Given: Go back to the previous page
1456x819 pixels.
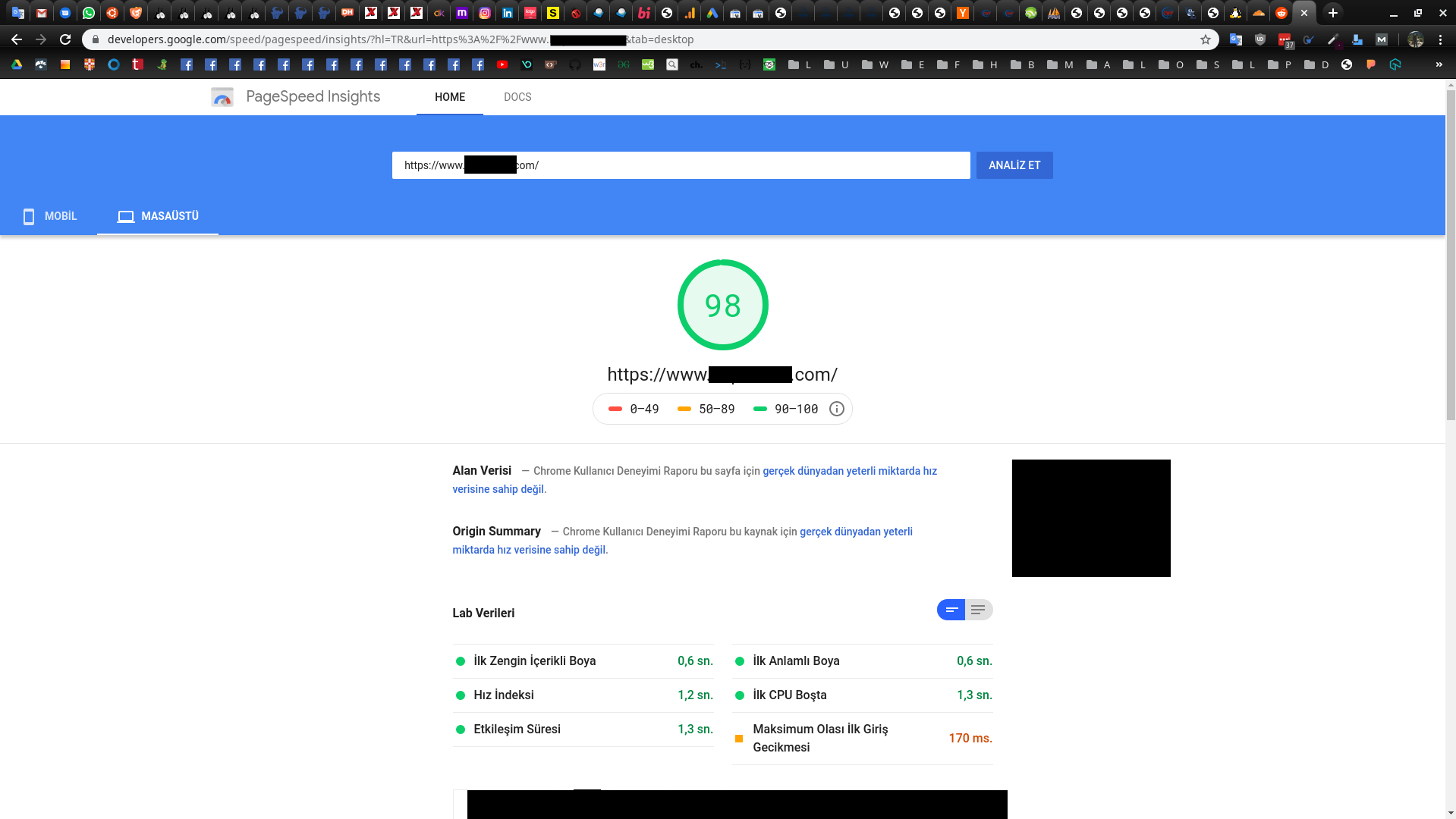Looking at the screenshot, I should (17, 39).
